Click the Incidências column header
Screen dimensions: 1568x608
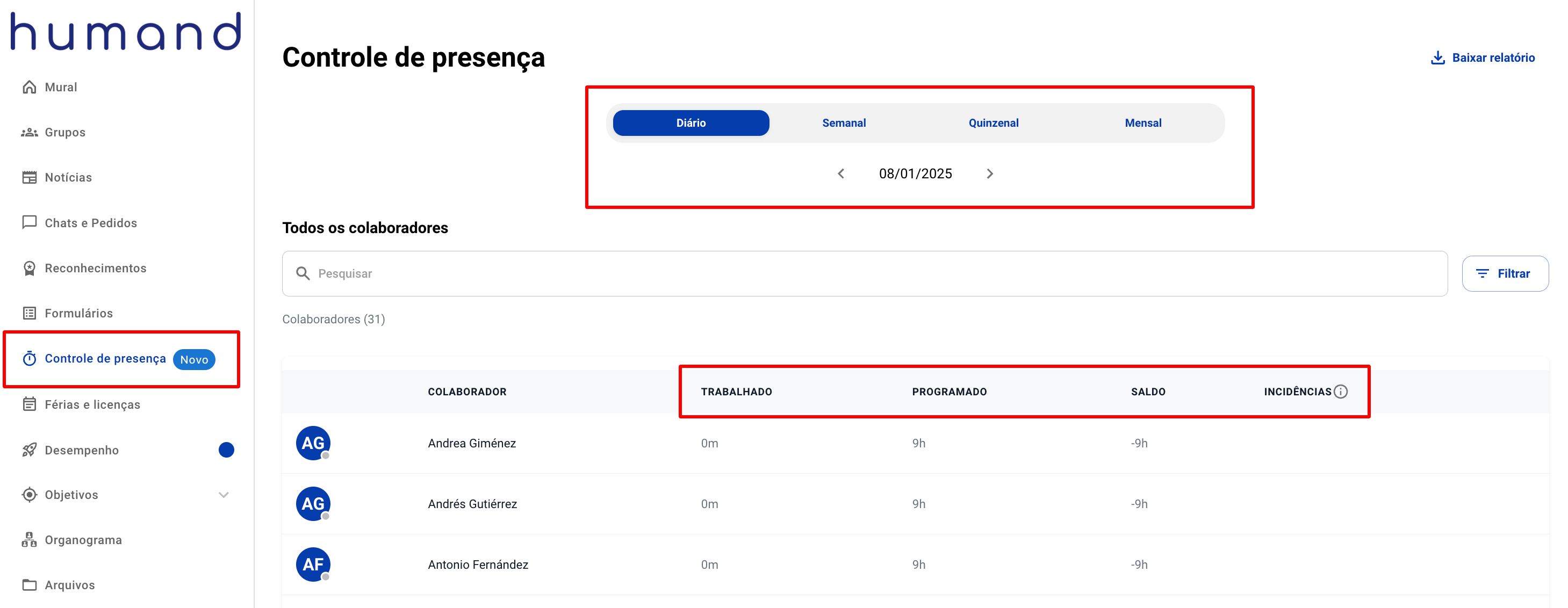[x=1297, y=392]
